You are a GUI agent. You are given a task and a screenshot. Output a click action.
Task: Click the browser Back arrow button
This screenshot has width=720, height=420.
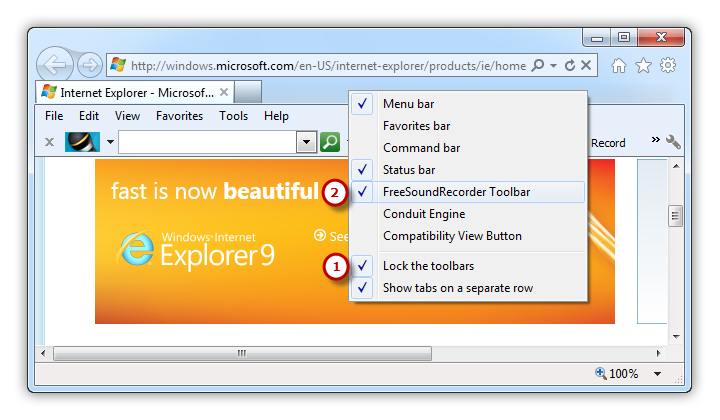tap(55, 65)
